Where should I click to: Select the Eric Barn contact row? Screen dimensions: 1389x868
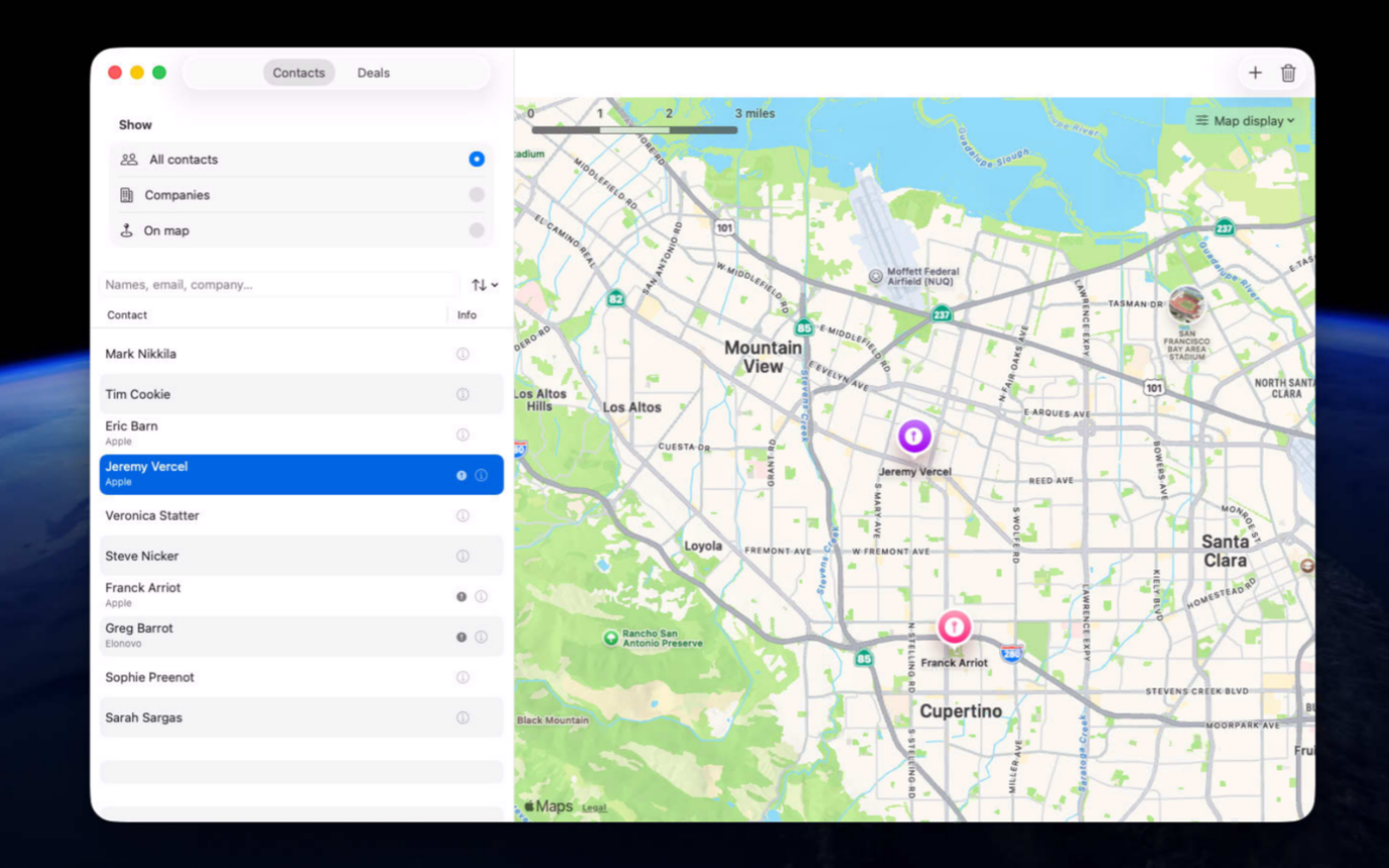(302, 434)
